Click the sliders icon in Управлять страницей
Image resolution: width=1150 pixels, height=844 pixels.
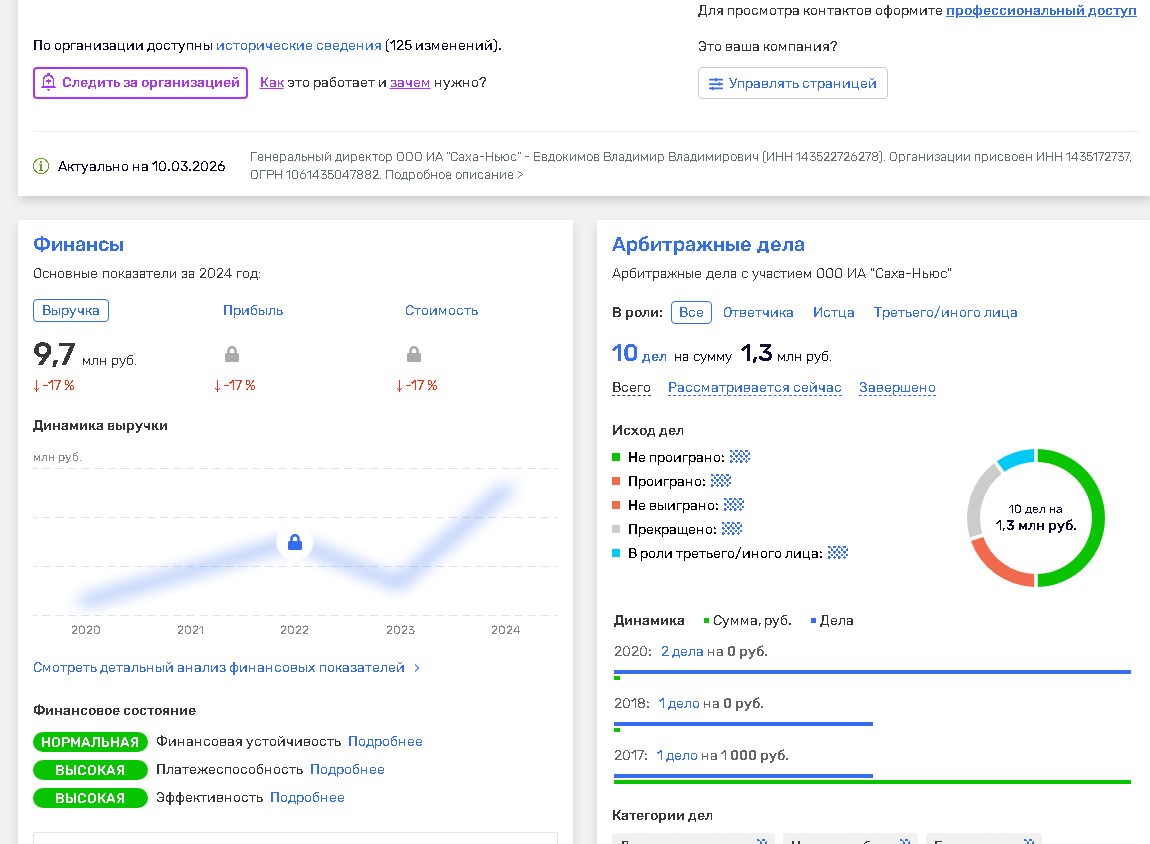(x=716, y=84)
